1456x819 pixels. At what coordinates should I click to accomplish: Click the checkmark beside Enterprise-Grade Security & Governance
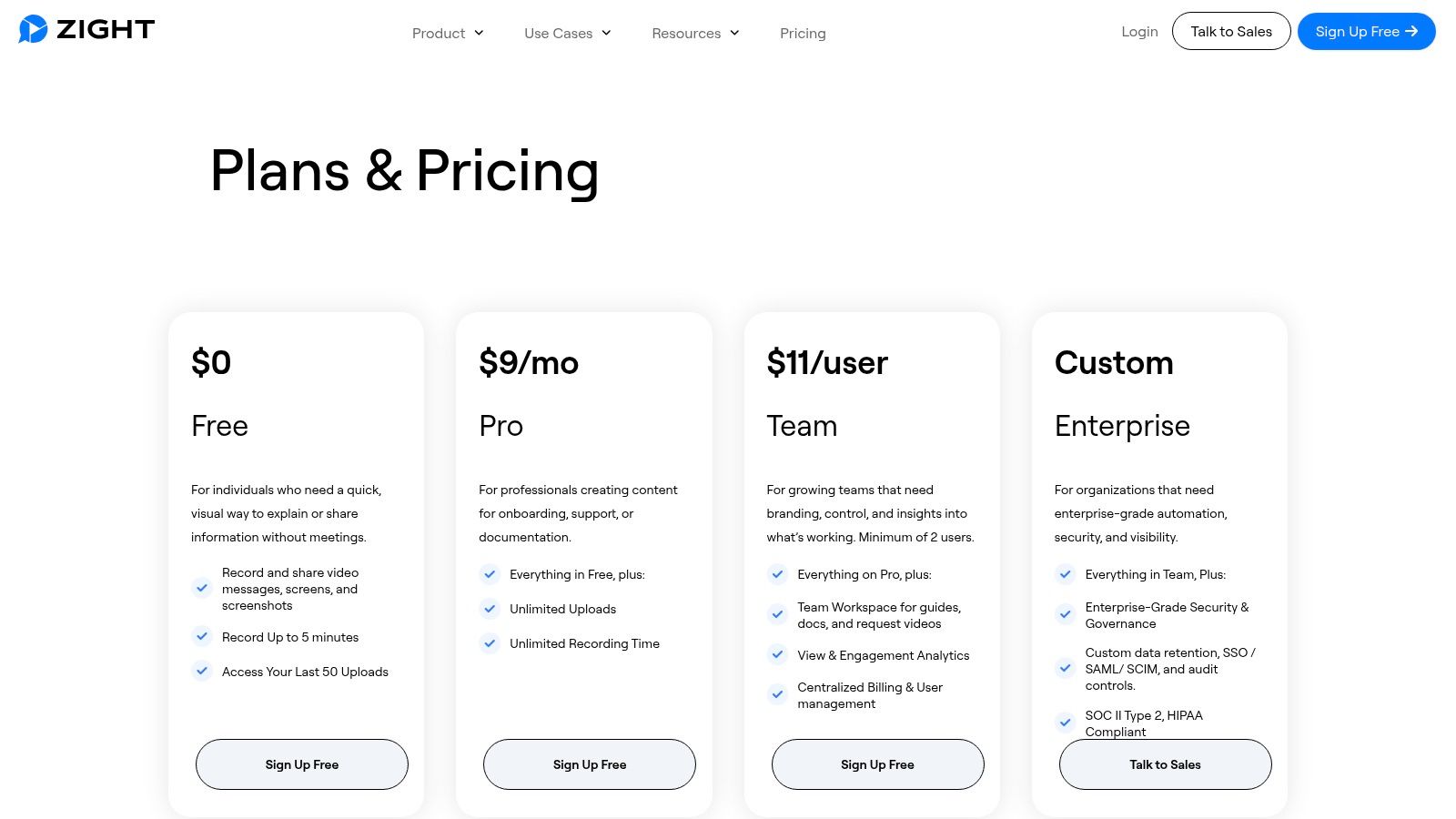pyautogui.click(x=1065, y=614)
